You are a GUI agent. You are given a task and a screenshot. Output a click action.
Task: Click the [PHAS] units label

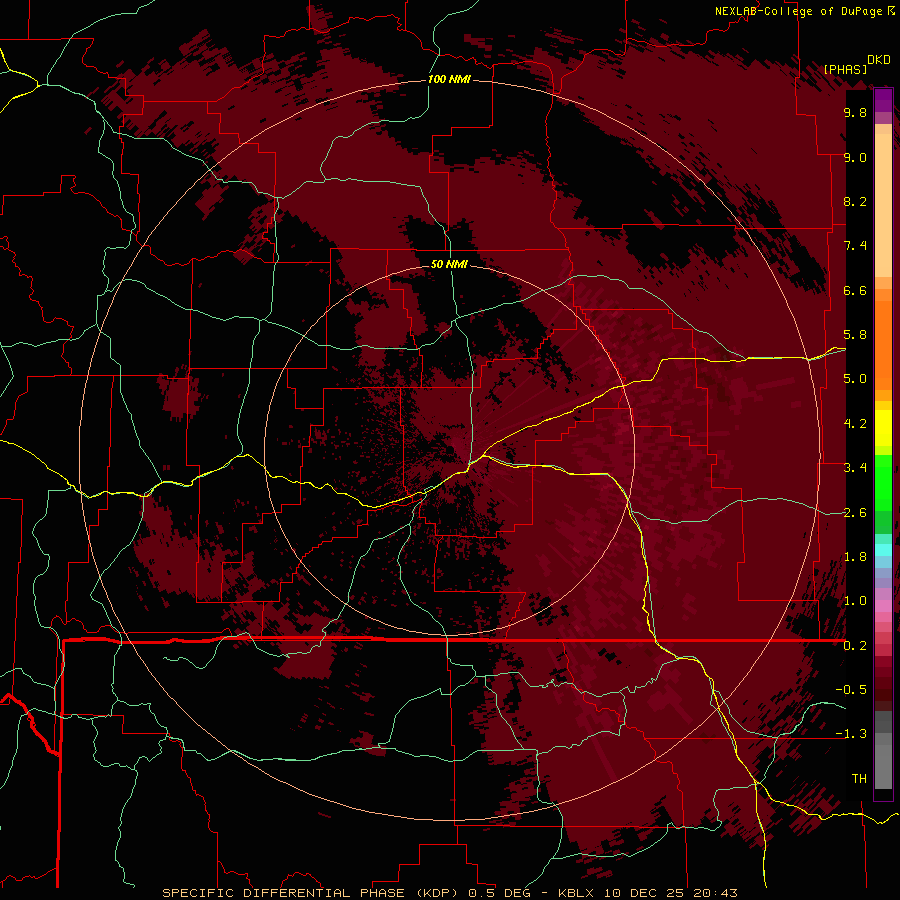pyautogui.click(x=845, y=69)
